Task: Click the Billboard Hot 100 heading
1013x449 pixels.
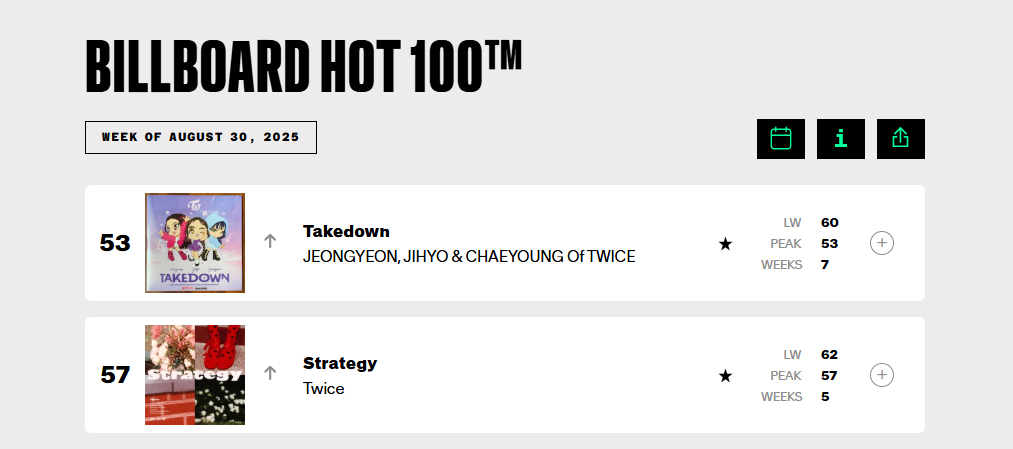Action: [x=304, y=67]
